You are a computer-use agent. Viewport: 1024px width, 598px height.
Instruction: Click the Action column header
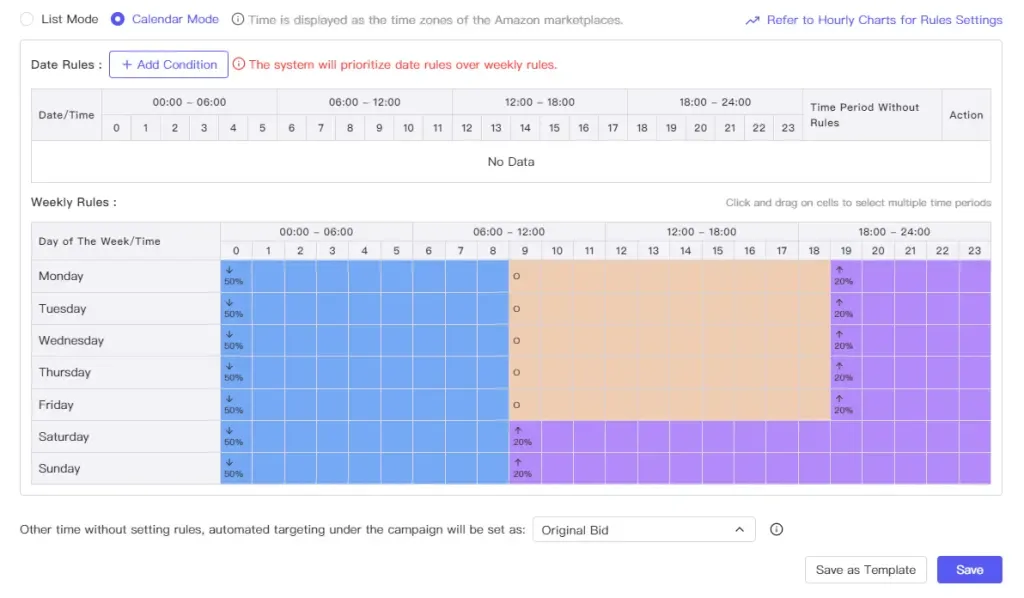tap(966, 115)
